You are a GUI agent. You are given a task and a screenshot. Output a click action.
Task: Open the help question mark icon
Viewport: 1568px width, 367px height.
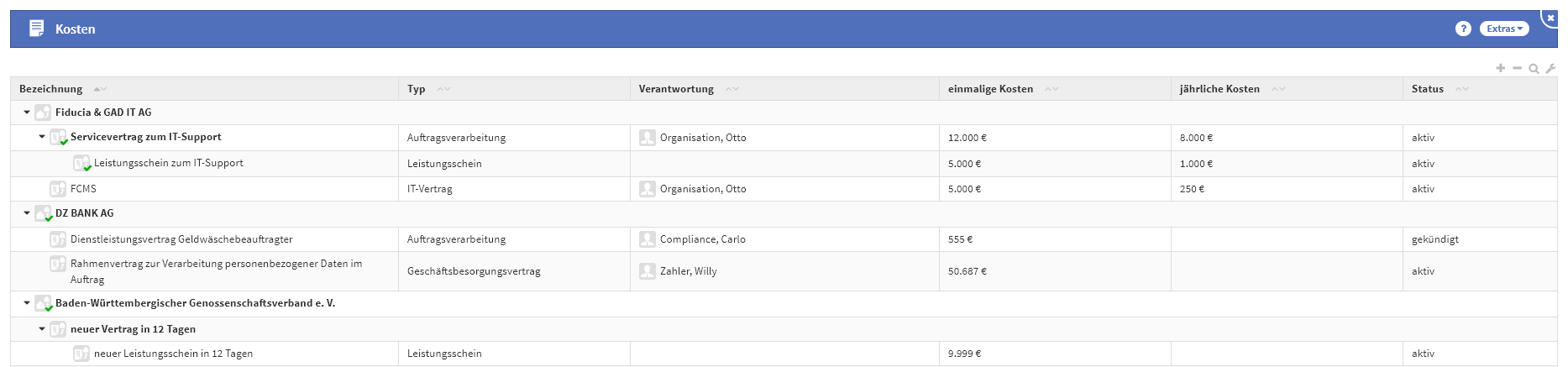[1463, 29]
